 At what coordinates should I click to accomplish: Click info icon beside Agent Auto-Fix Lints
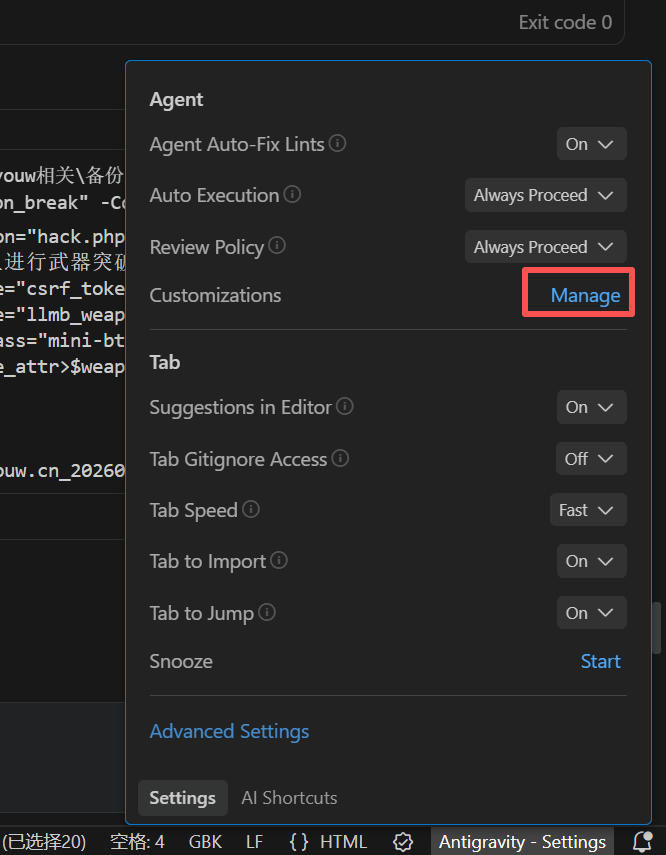[x=338, y=144]
